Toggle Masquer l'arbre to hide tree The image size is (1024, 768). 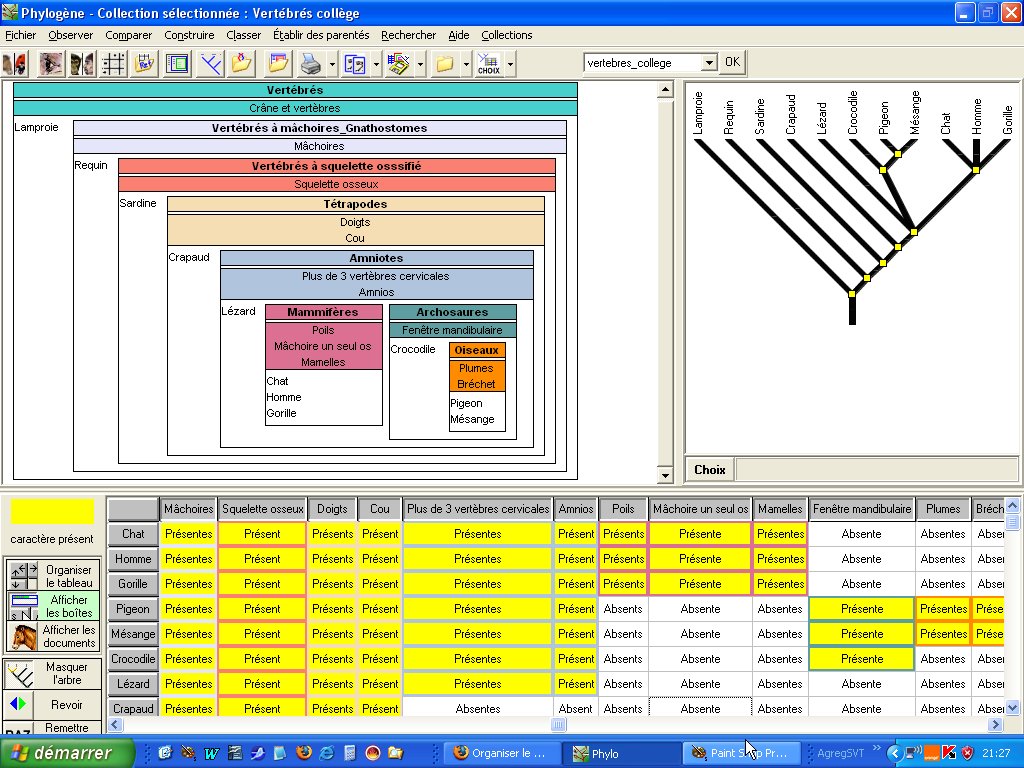pos(54,673)
